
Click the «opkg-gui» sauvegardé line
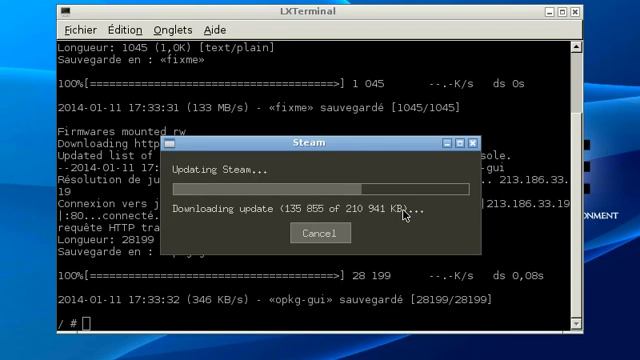[275, 300]
